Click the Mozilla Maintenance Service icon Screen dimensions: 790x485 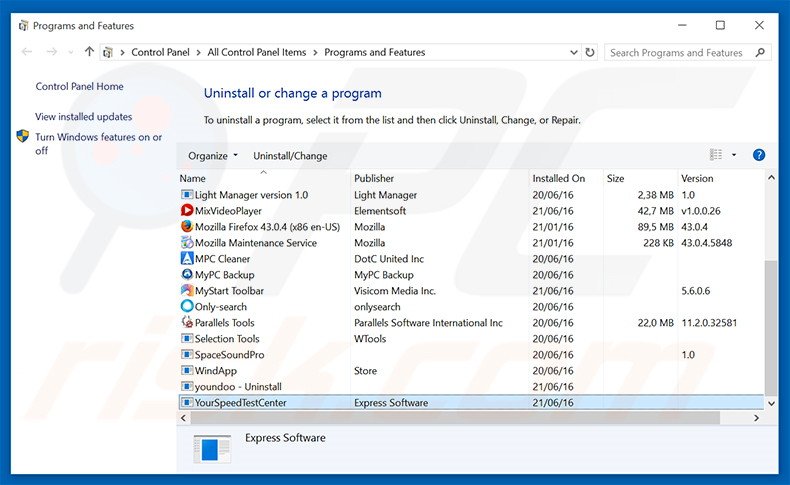coord(186,243)
